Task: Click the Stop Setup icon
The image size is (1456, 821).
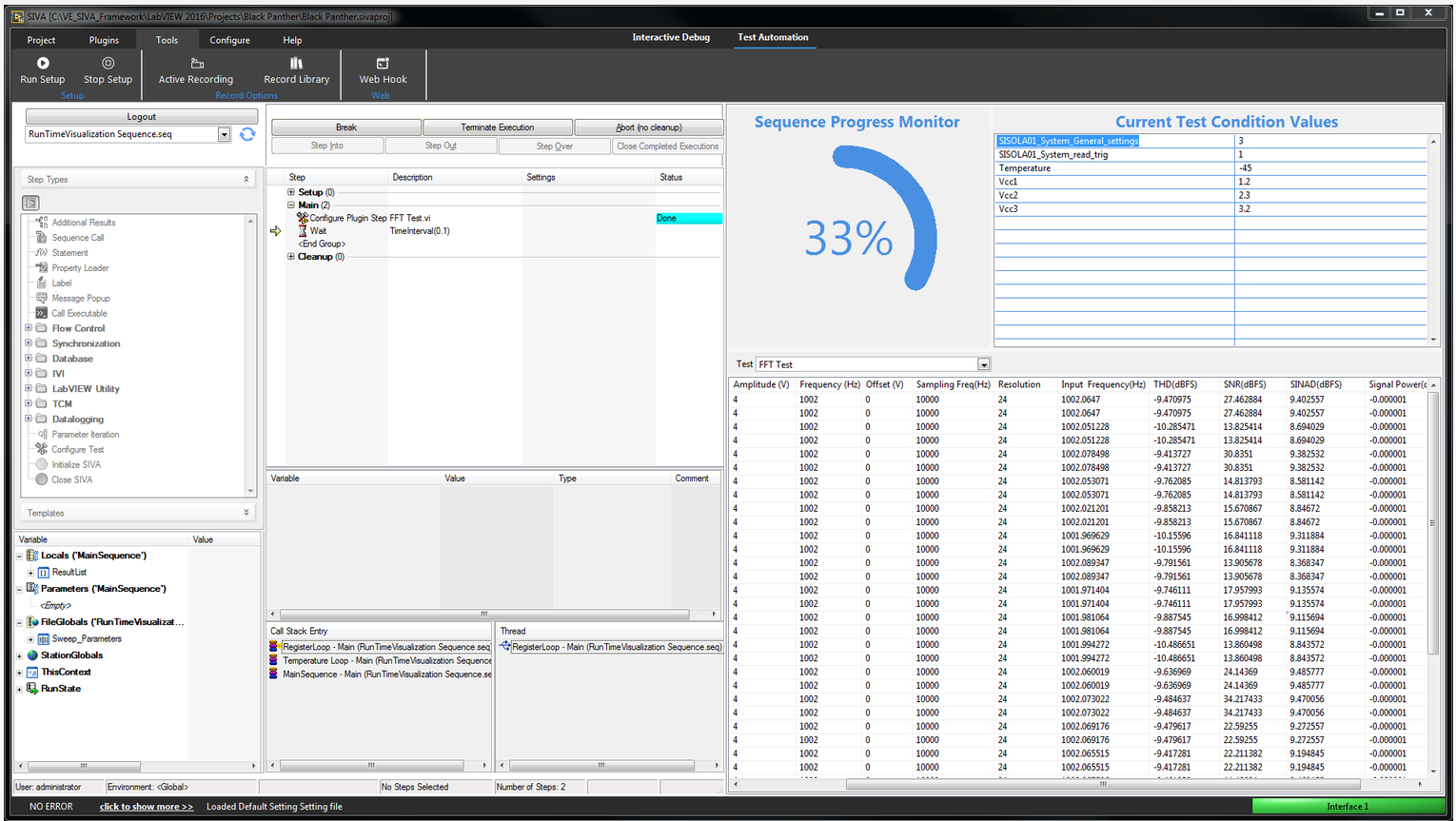Action: coord(108,63)
